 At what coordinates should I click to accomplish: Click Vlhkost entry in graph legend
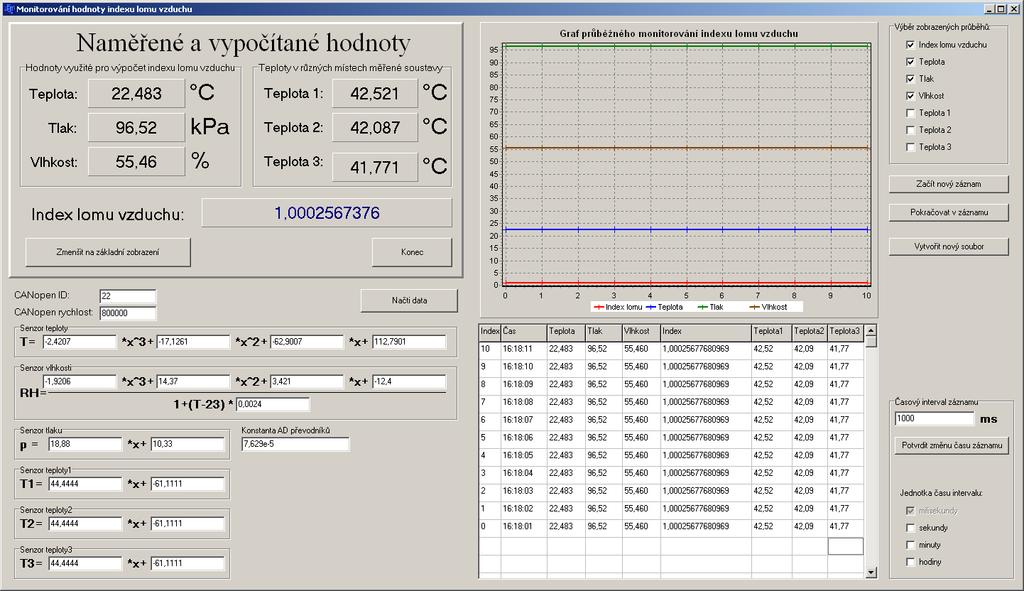768,307
